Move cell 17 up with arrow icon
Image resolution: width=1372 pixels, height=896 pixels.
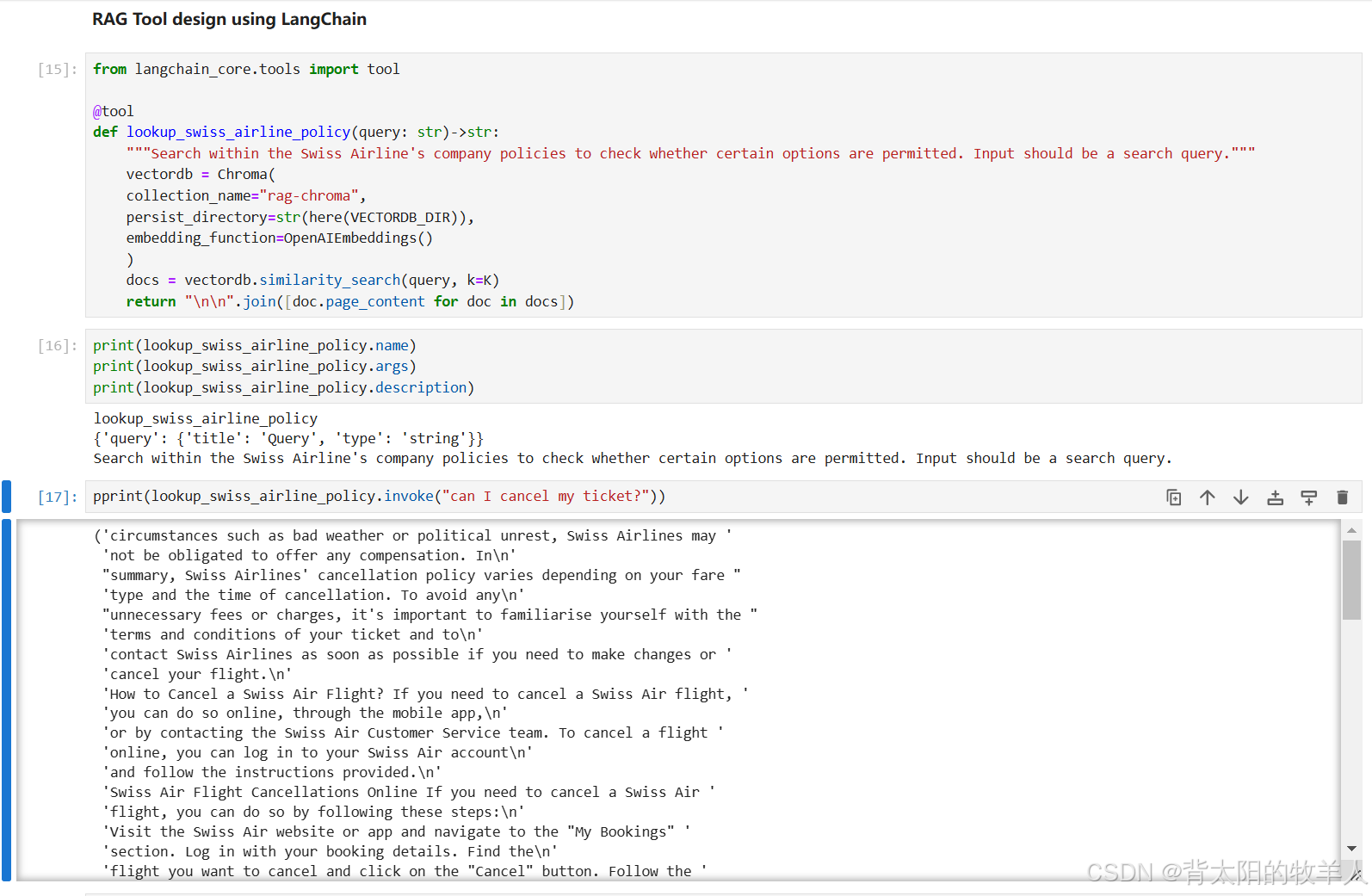click(x=1208, y=497)
